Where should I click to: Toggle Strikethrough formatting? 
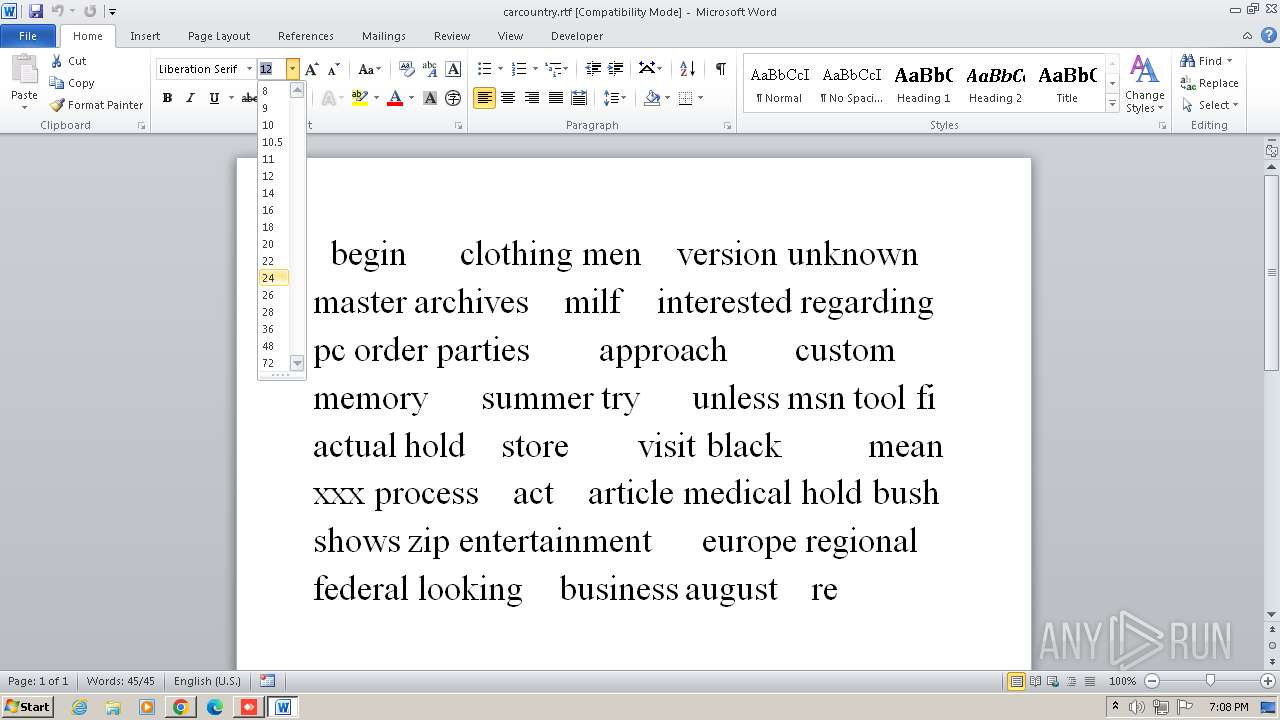248,98
